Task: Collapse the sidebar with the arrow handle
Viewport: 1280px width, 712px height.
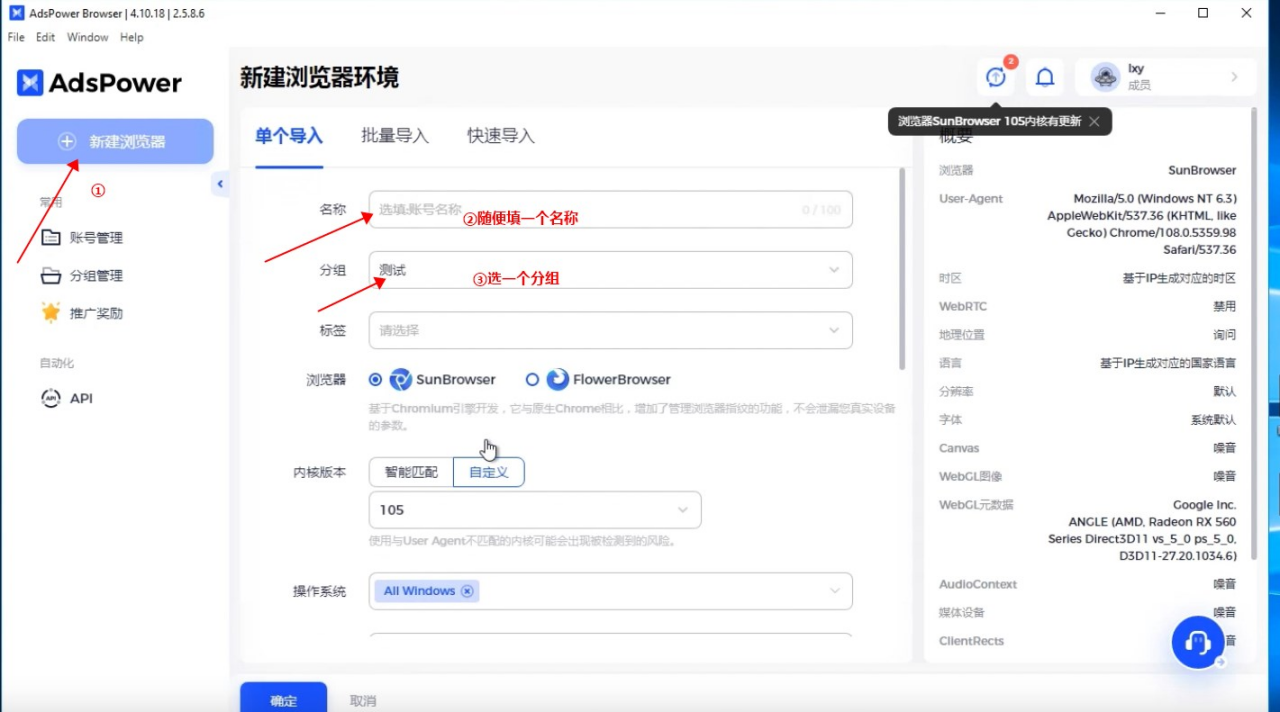Action: (x=220, y=184)
